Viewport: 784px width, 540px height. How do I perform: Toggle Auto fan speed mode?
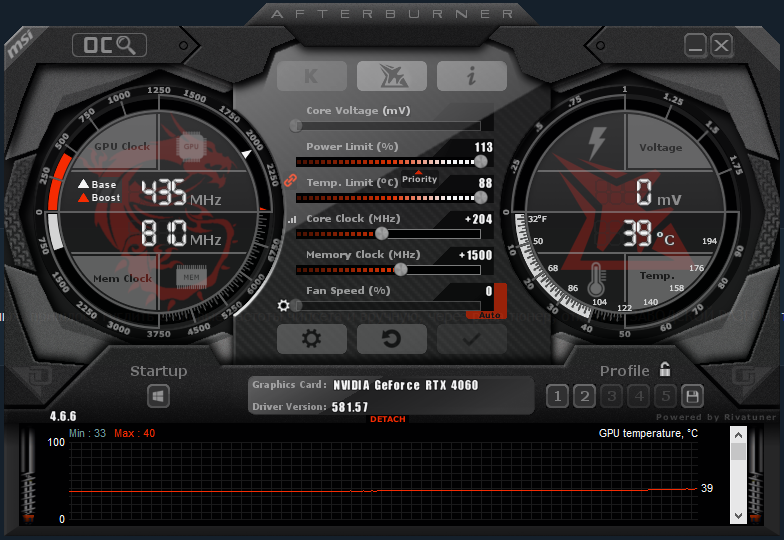[490, 315]
